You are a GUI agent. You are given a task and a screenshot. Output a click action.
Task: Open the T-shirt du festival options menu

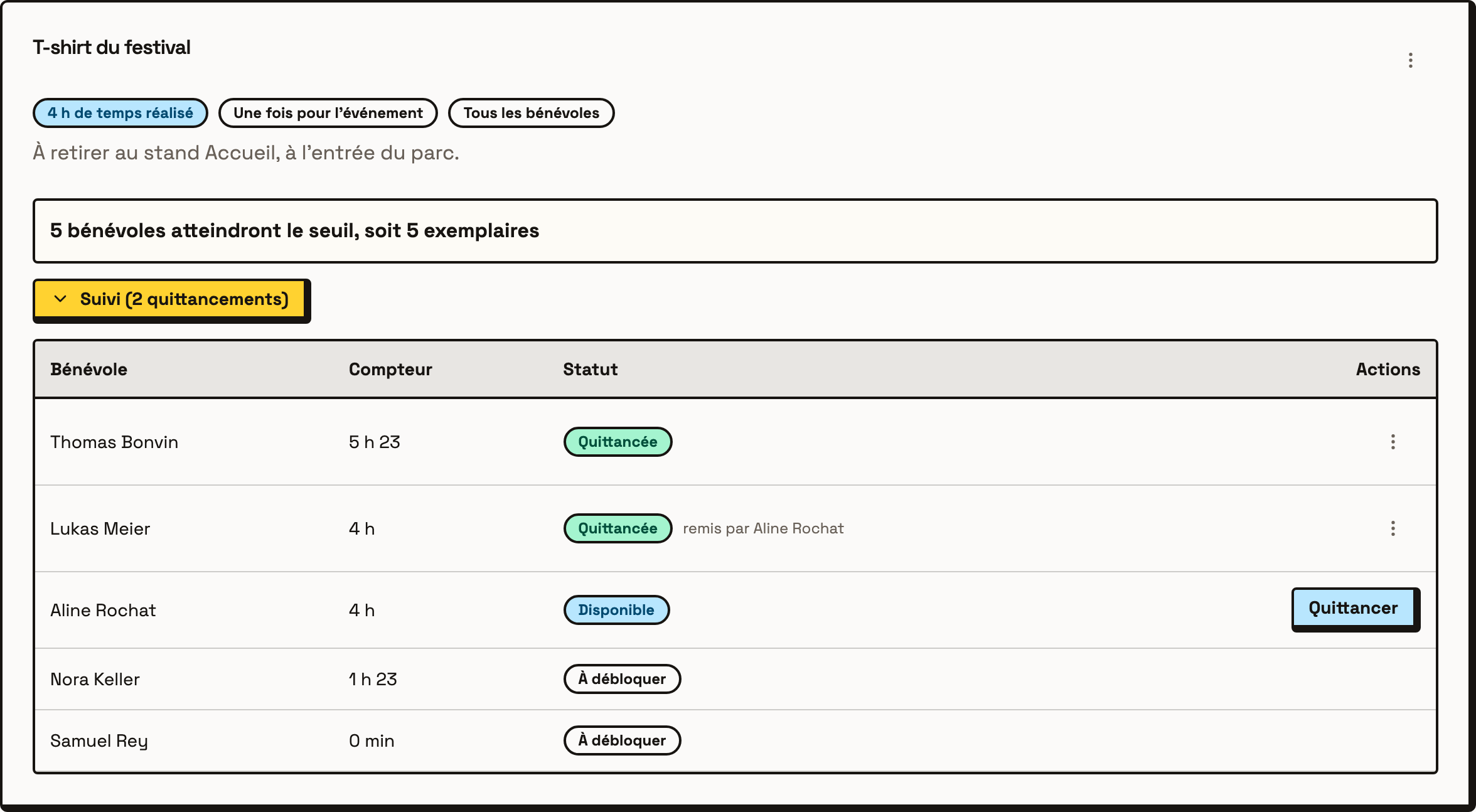pos(1410,60)
